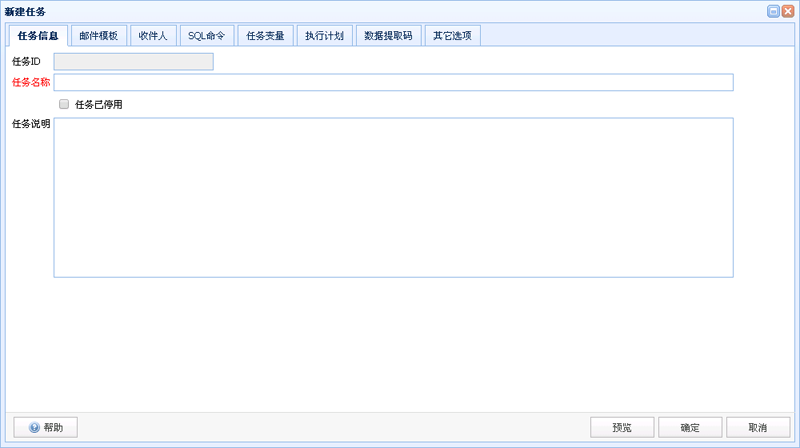This screenshot has height=448, width=800.
Task: Focus the 任务名称 text field
Action: point(393,82)
